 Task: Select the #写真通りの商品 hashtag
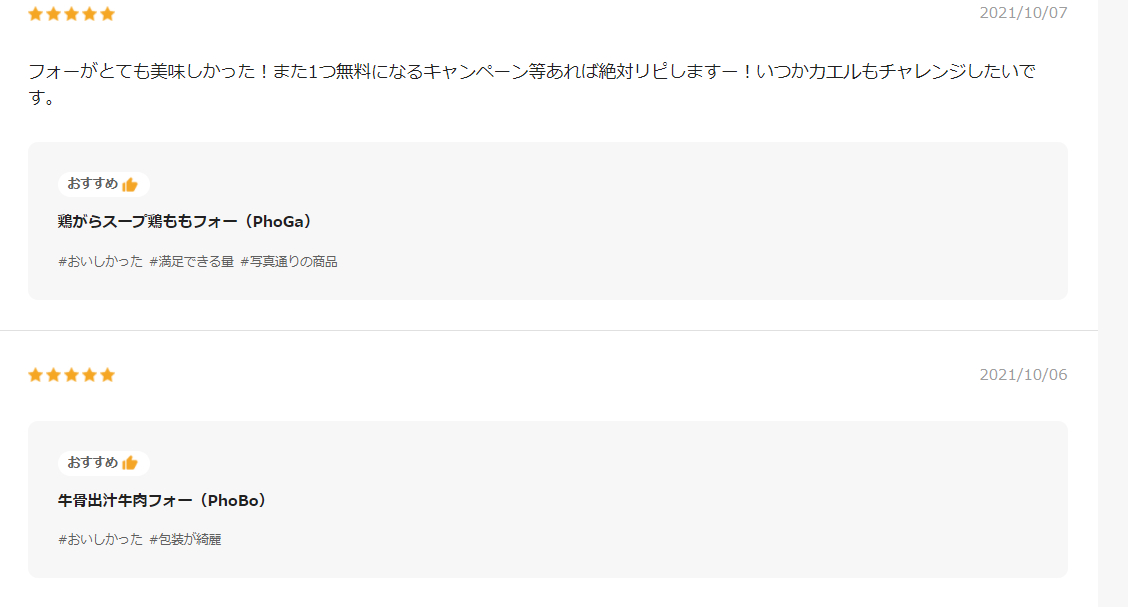point(288,262)
